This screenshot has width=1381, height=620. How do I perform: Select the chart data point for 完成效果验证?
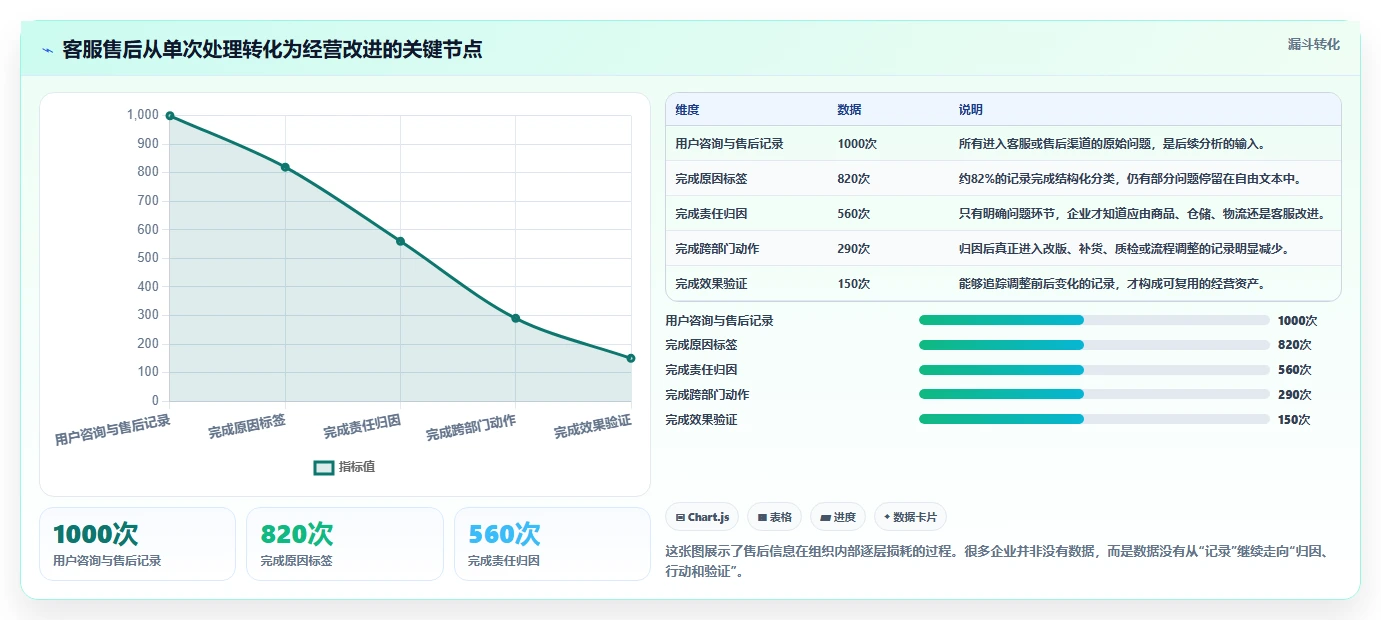631,358
